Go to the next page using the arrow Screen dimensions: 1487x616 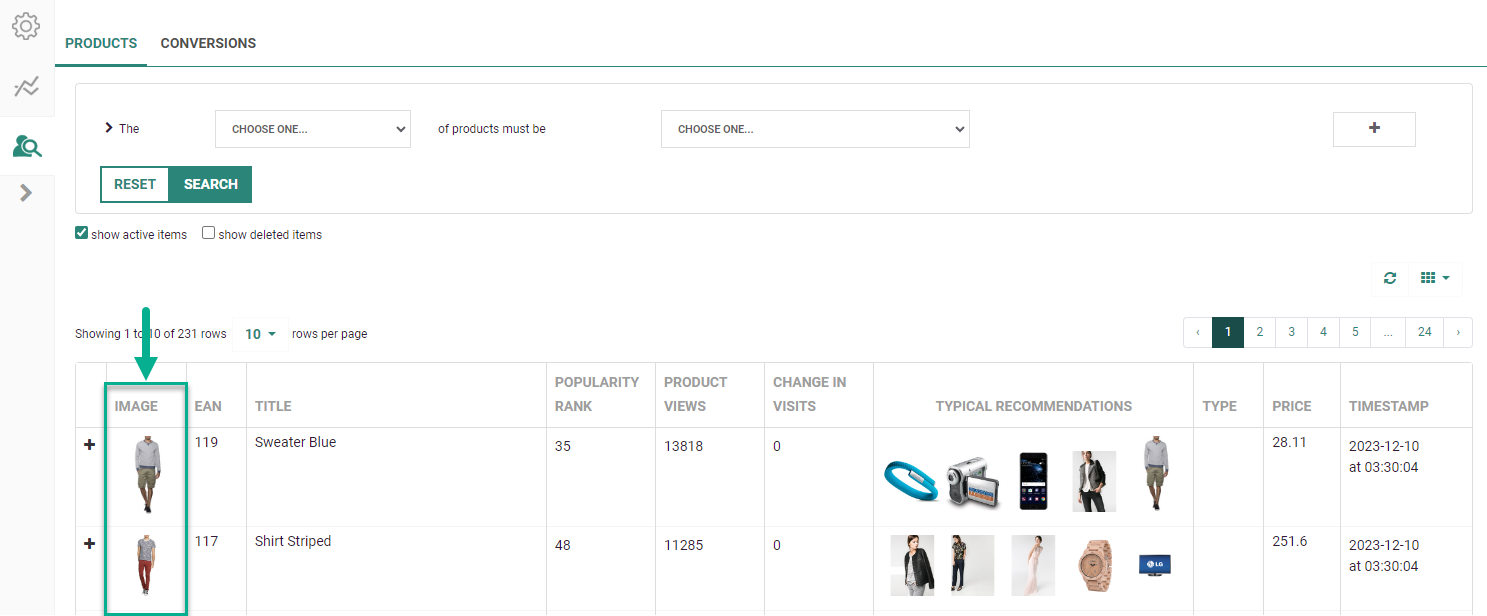pos(1458,332)
